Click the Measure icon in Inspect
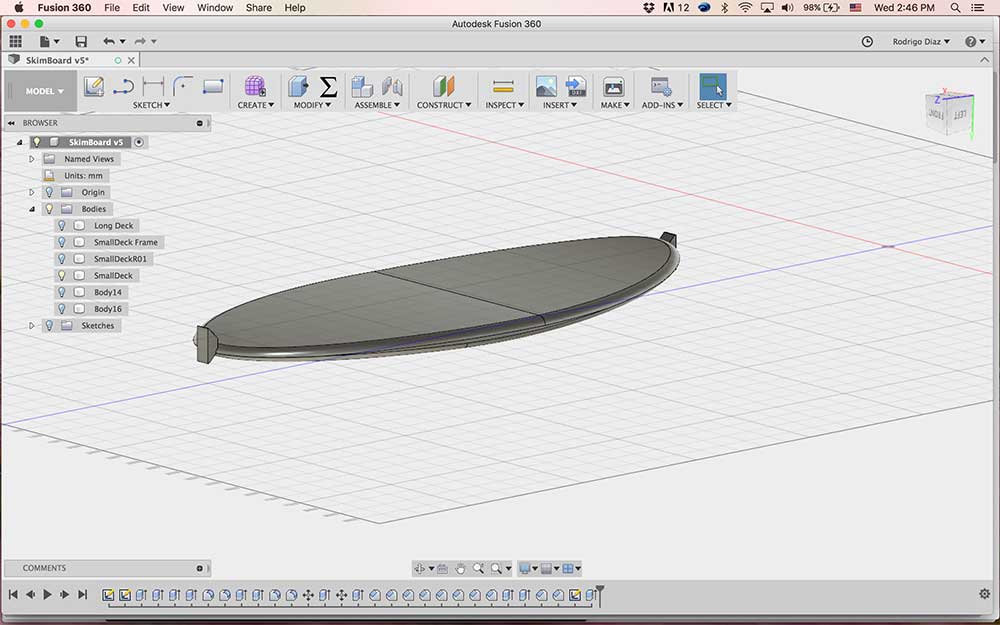The height and width of the screenshot is (625, 1000). (503, 86)
